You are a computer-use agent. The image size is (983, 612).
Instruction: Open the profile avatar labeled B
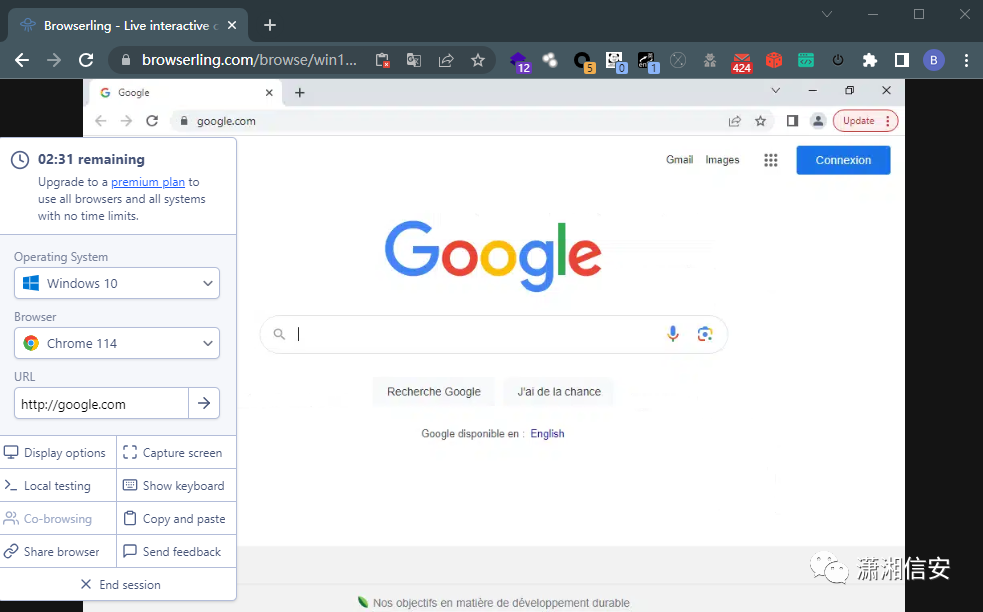pyautogui.click(x=933, y=60)
